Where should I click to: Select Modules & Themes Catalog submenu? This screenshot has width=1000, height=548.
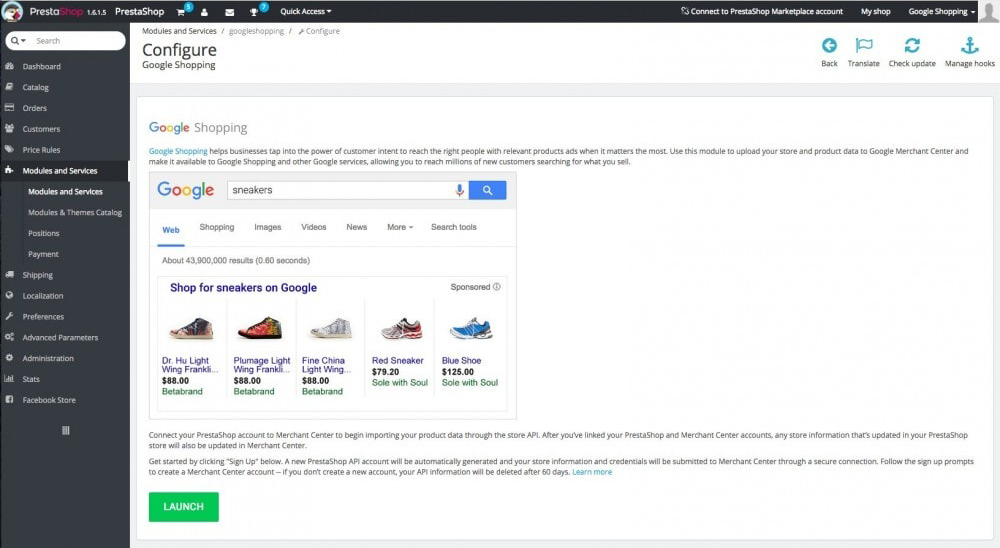[x=75, y=212]
